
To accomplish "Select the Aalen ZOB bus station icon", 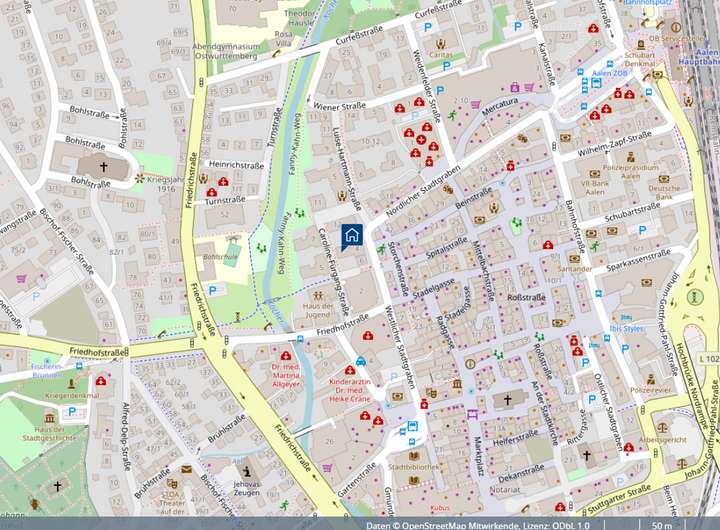I will pos(596,82).
